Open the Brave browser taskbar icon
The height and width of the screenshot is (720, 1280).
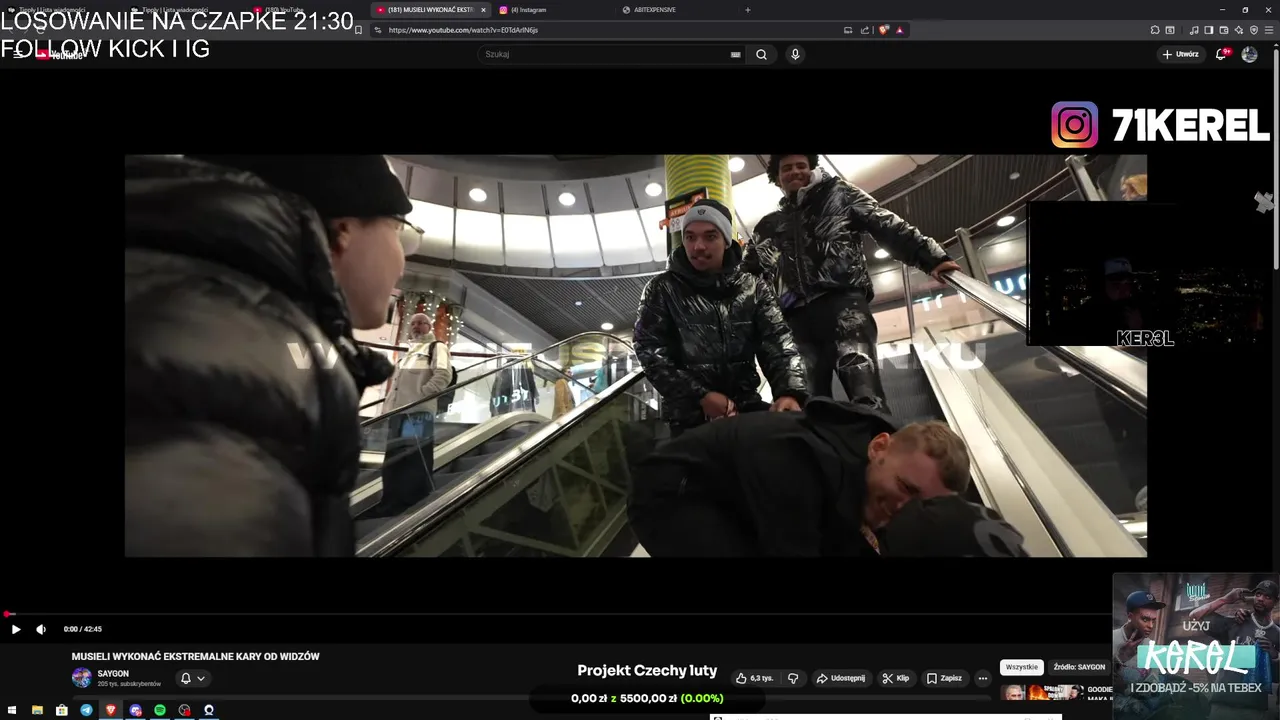111,710
